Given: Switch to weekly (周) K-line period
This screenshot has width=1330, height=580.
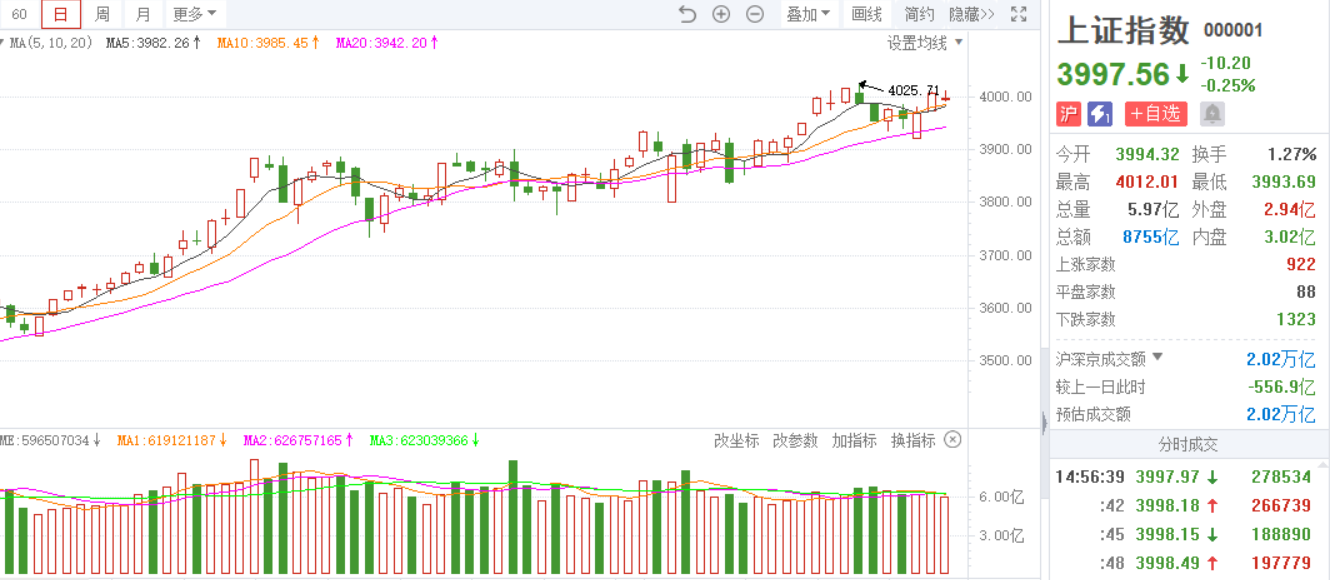Looking at the screenshot, I should tap(102, 14).
